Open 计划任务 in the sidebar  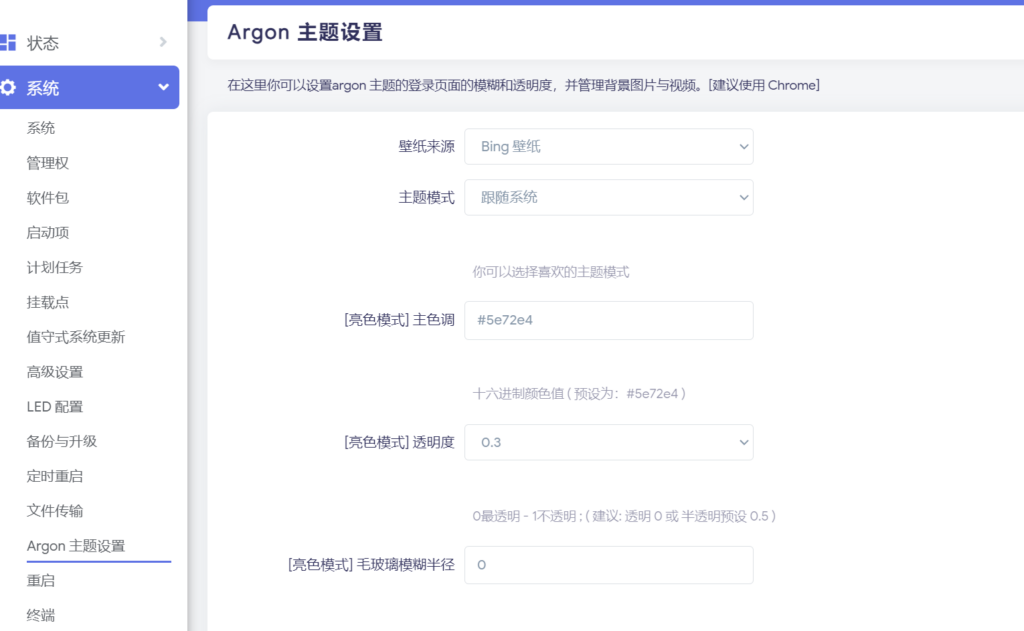tap(55, 267)
